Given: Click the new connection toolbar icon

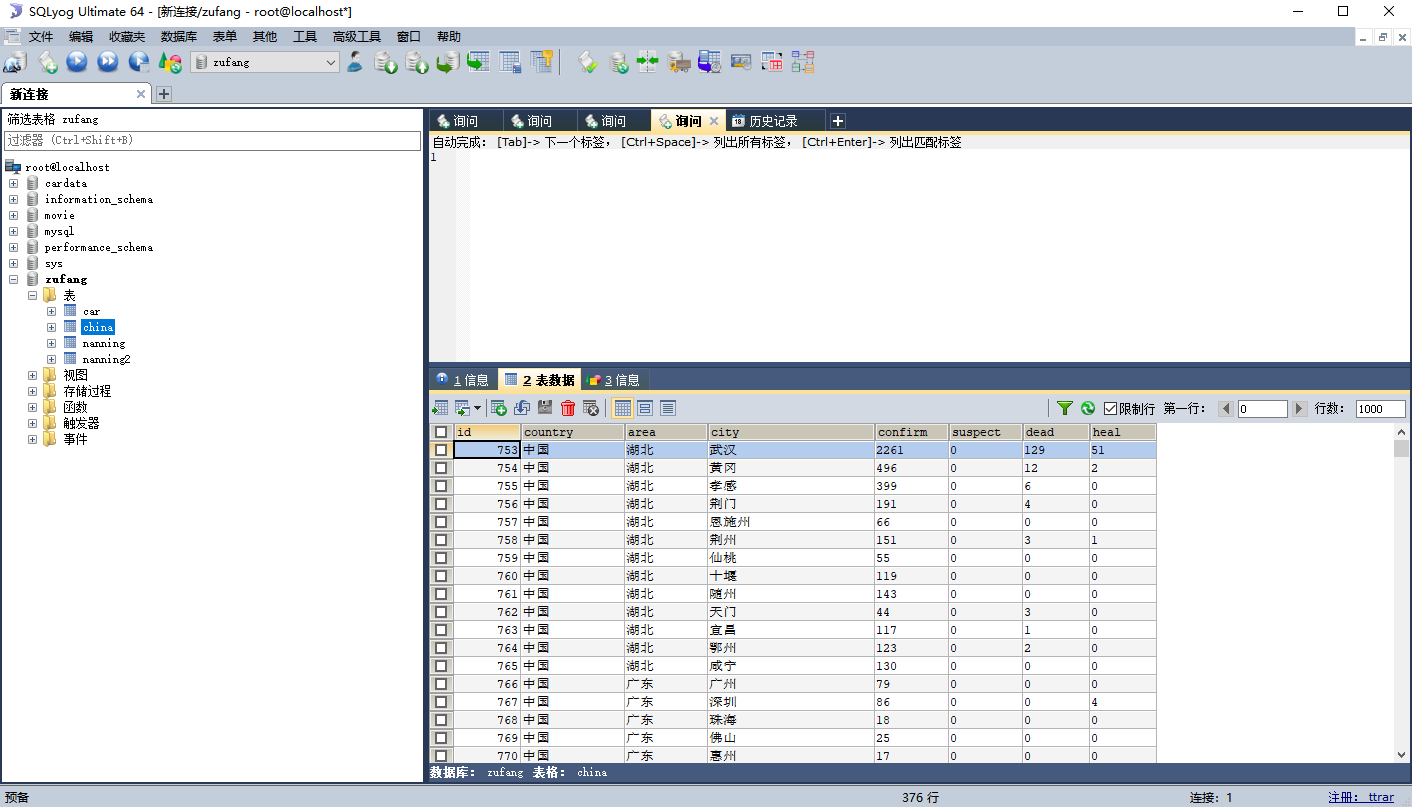Looking at the screenshot, I should [14, 63].
